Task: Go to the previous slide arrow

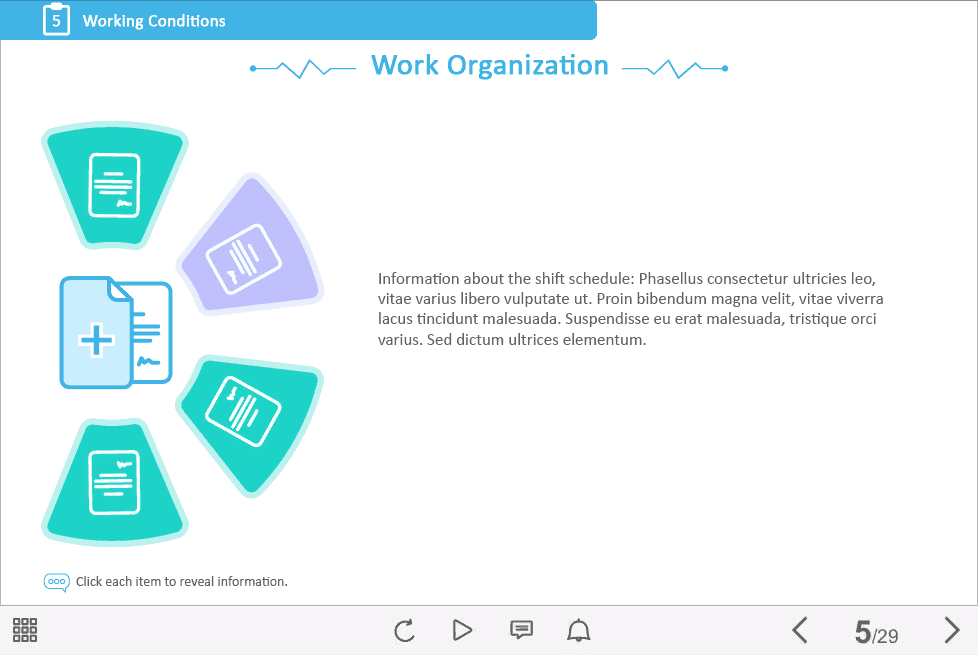Action: coord(799,630)
